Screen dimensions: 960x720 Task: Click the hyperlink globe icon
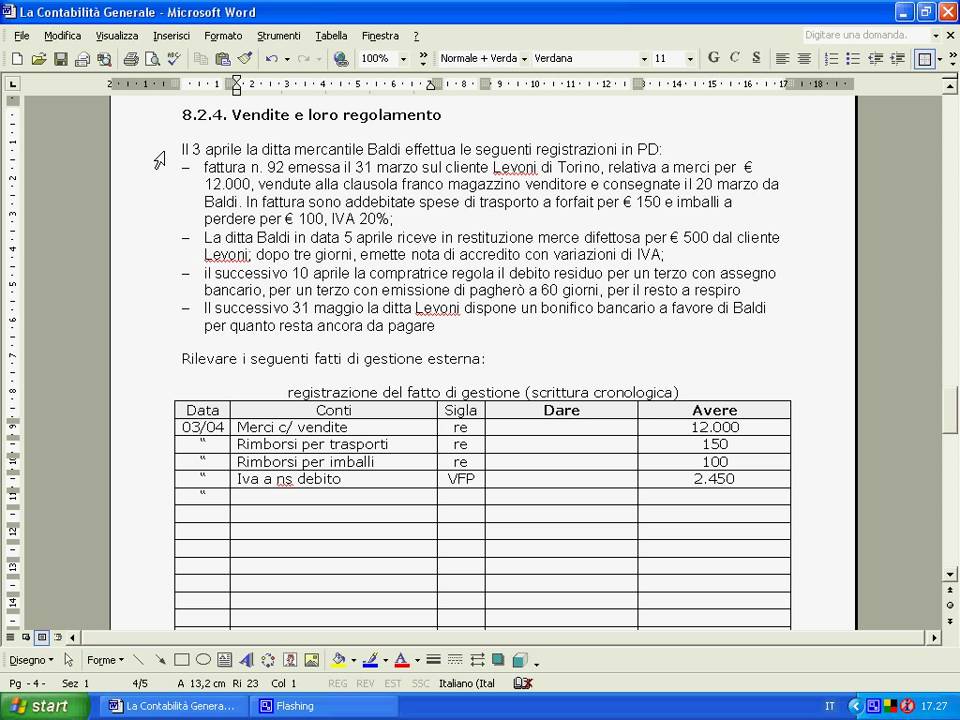[341, 59]
